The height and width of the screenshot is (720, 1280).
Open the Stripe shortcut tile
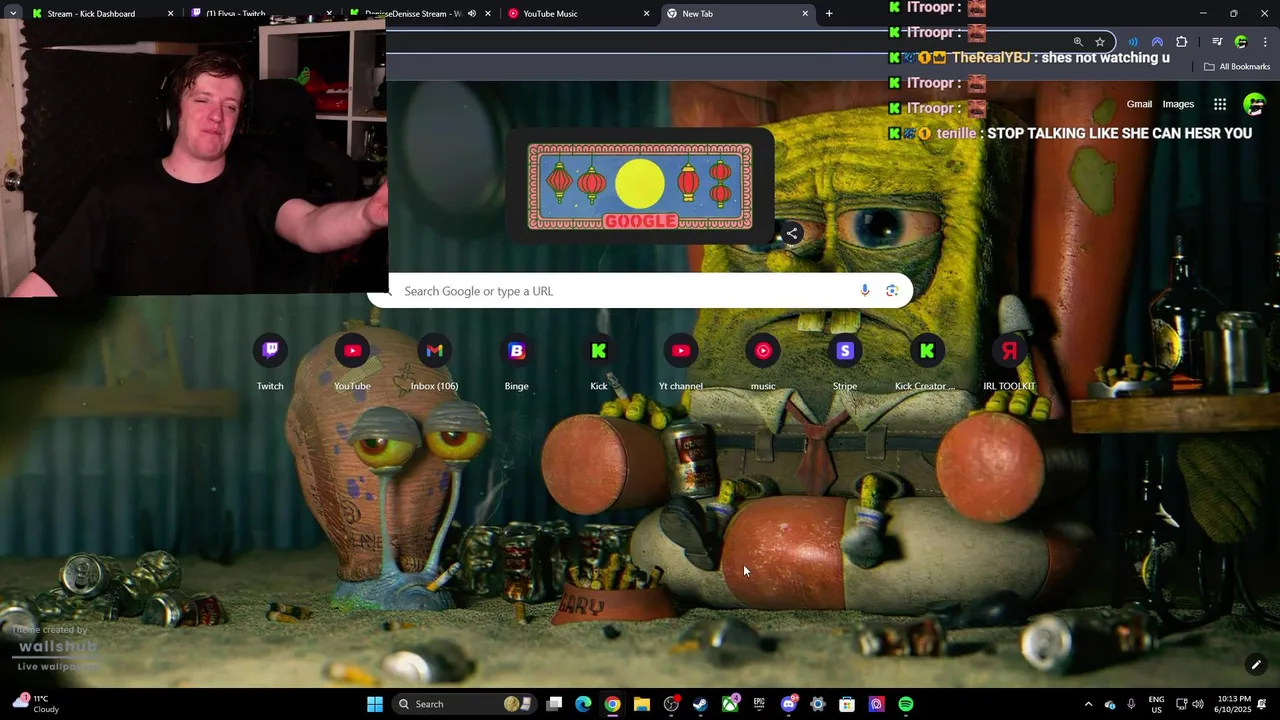coord(844,361)
